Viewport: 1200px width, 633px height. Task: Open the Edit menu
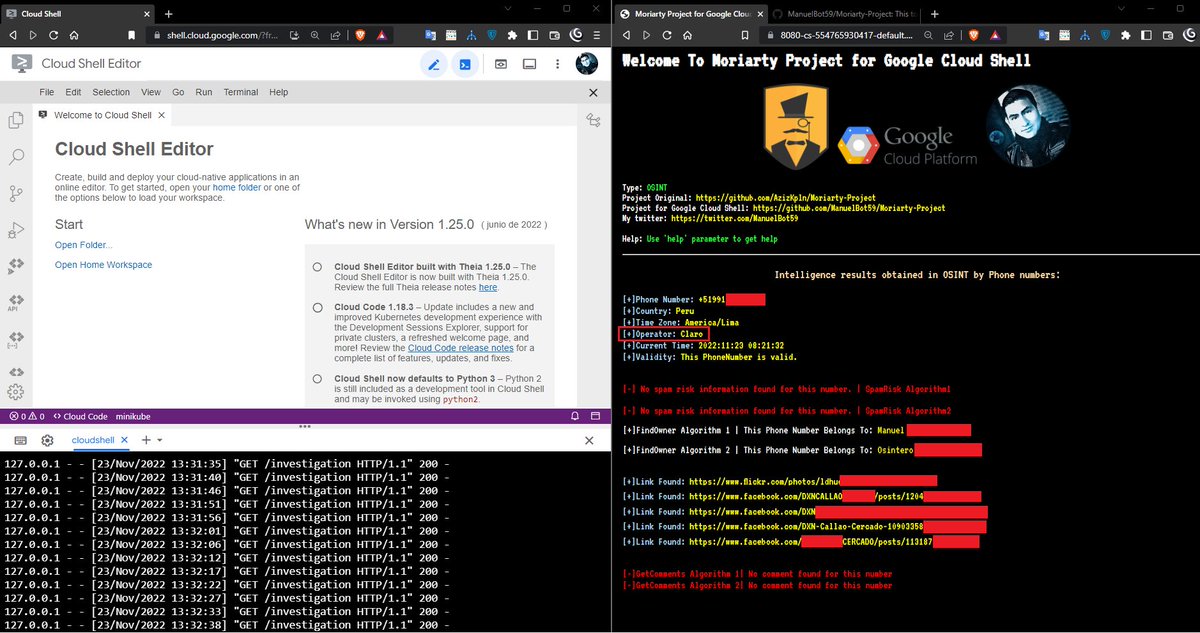(x=73, y=92)
